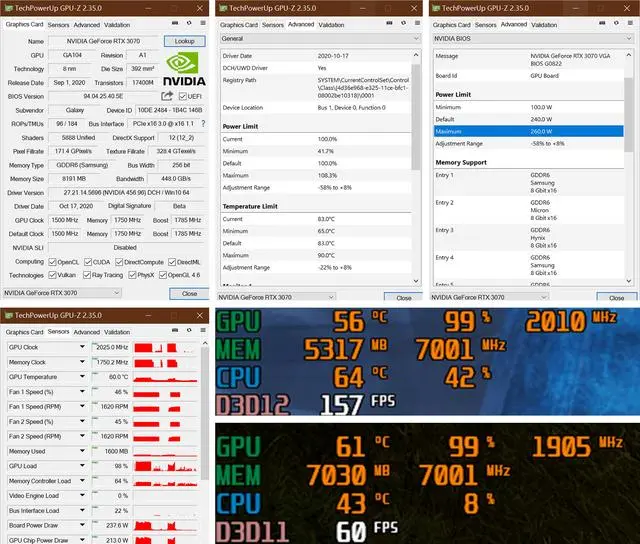Click Close button in General Advanced window
The width and height of the screenshot is (640, 544).
pyautogui.click(x=404, y=298)
